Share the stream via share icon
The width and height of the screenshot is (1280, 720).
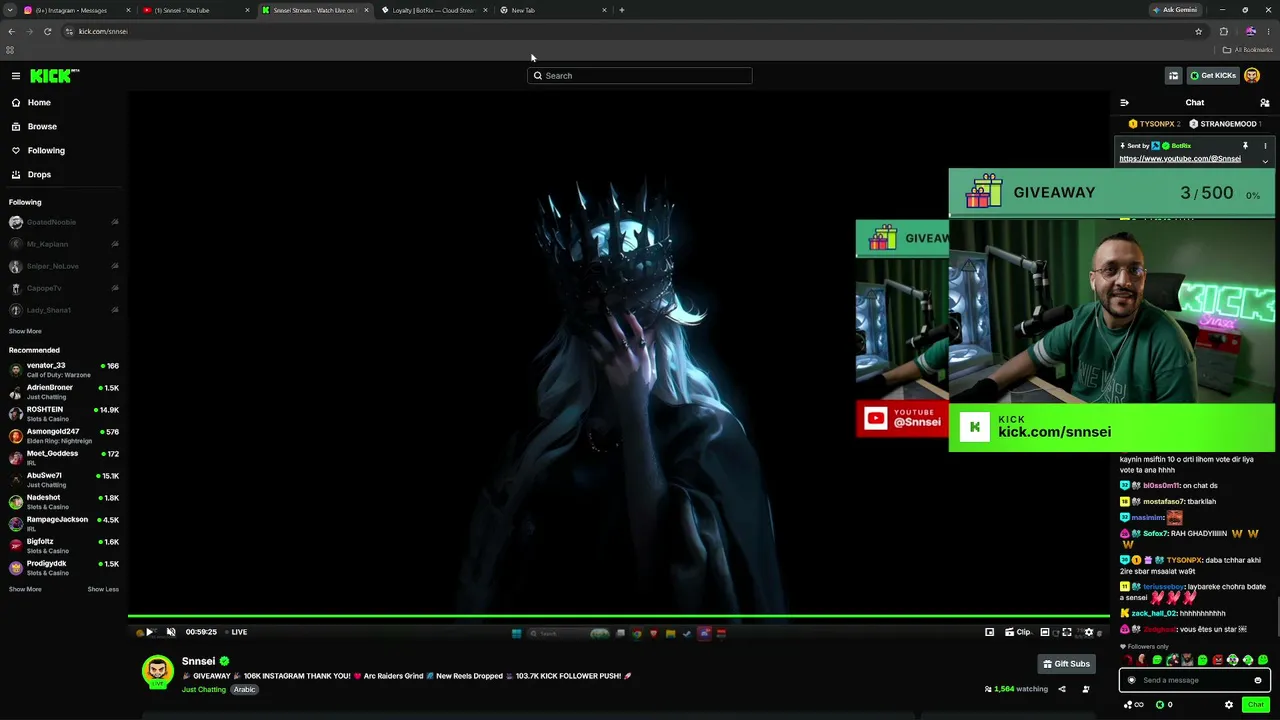tap(1062, 689)
